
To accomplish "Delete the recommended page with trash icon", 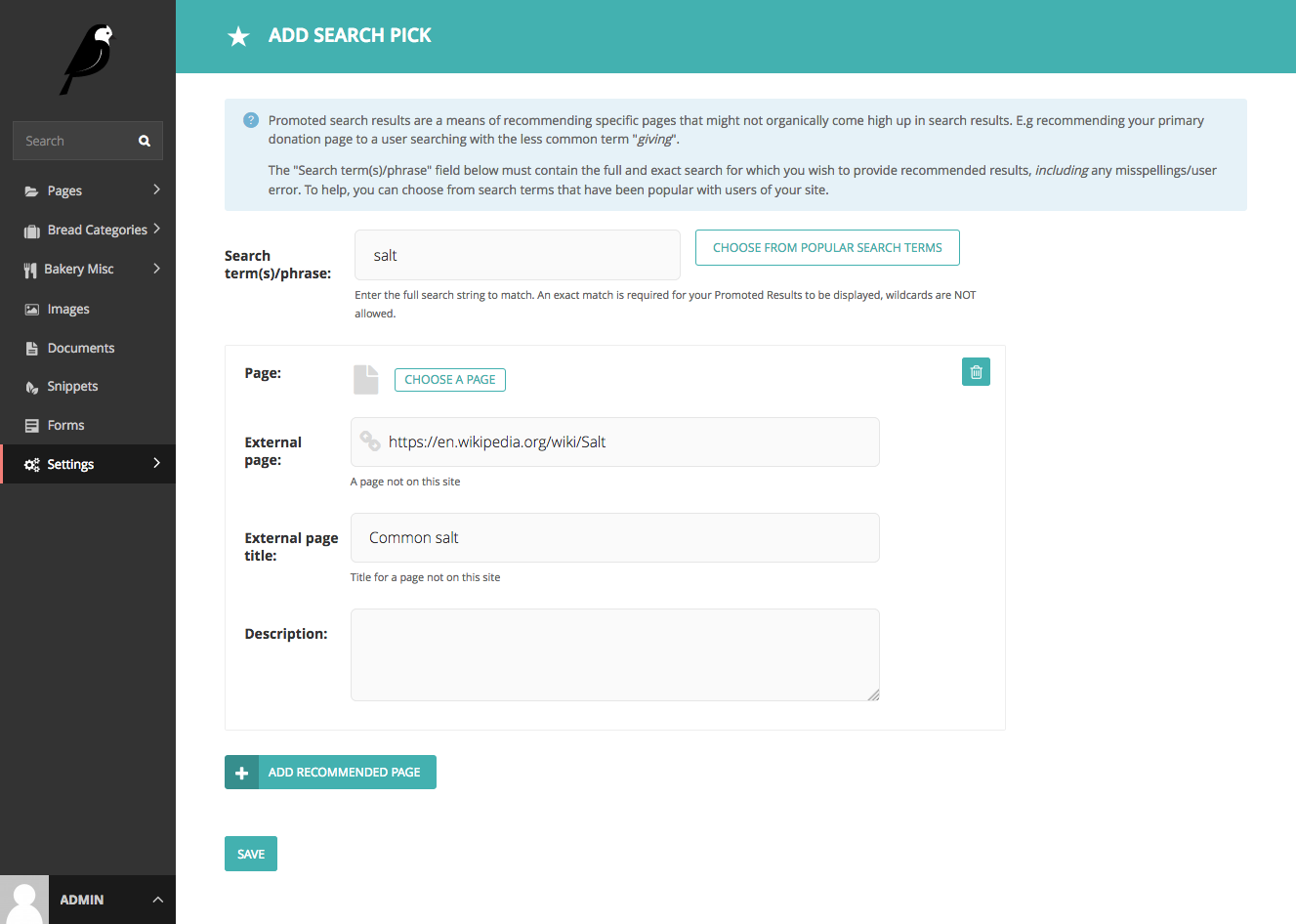I will coord(976,372).
